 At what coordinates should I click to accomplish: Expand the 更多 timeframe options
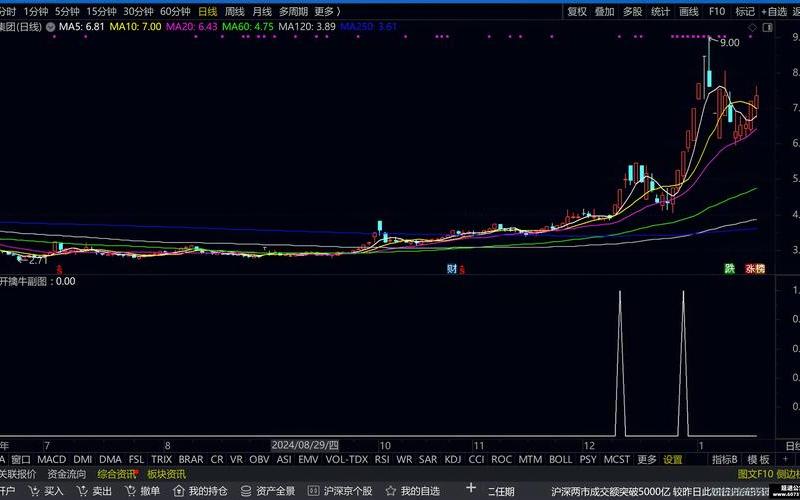click(x=326, y=12)
